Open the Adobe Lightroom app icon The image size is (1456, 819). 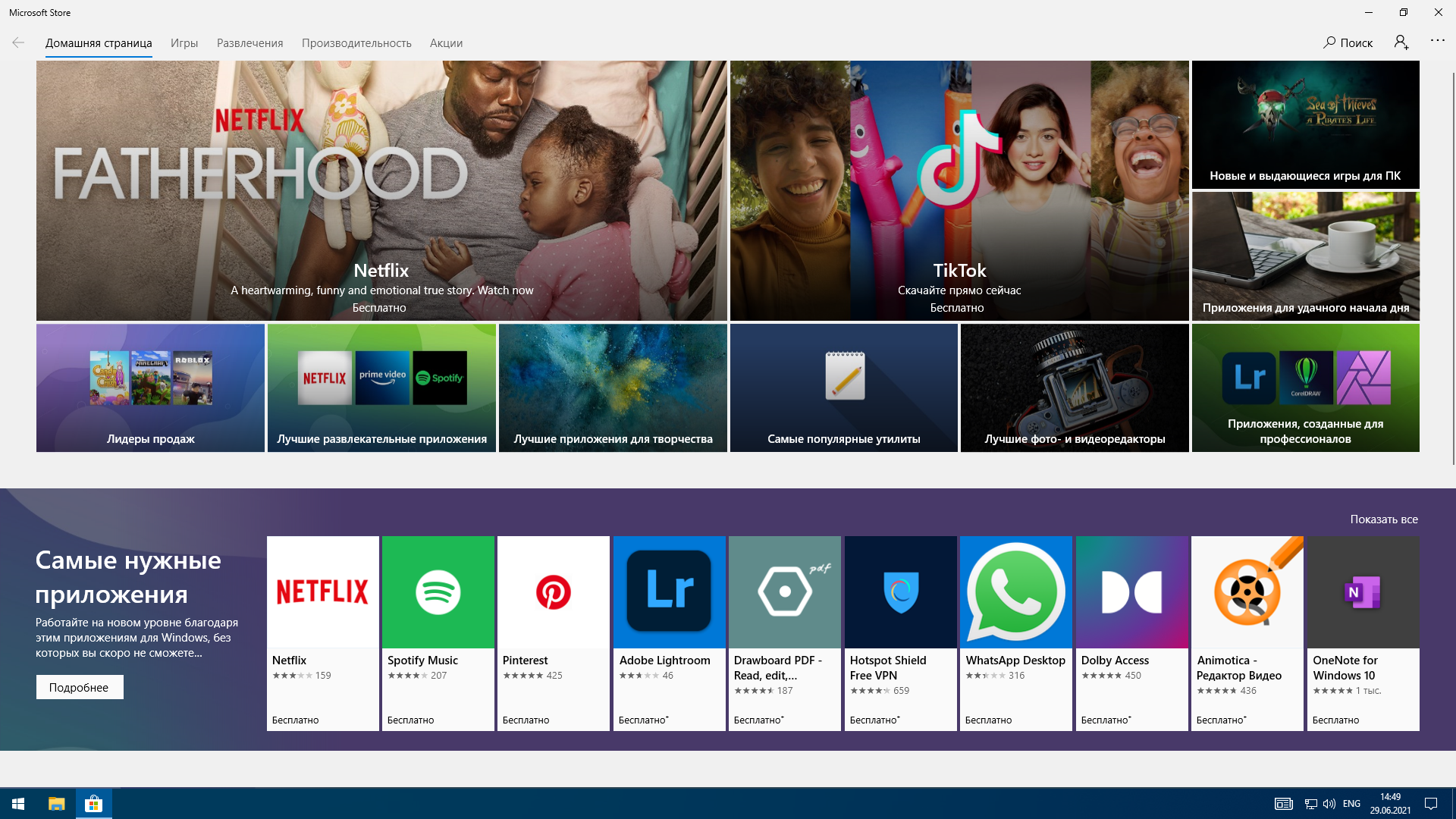pyautogui.click(x=669, y=592)
